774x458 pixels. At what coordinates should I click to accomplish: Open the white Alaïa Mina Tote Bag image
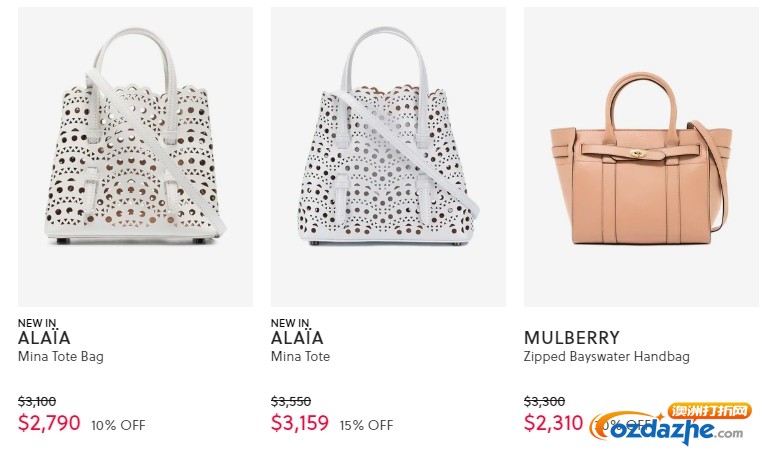(135, 157)
